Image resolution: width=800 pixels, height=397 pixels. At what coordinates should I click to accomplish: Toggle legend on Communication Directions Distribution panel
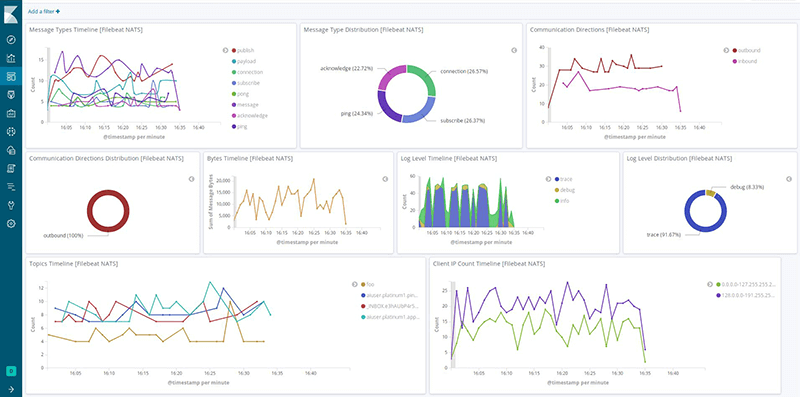tap(191, 179)
